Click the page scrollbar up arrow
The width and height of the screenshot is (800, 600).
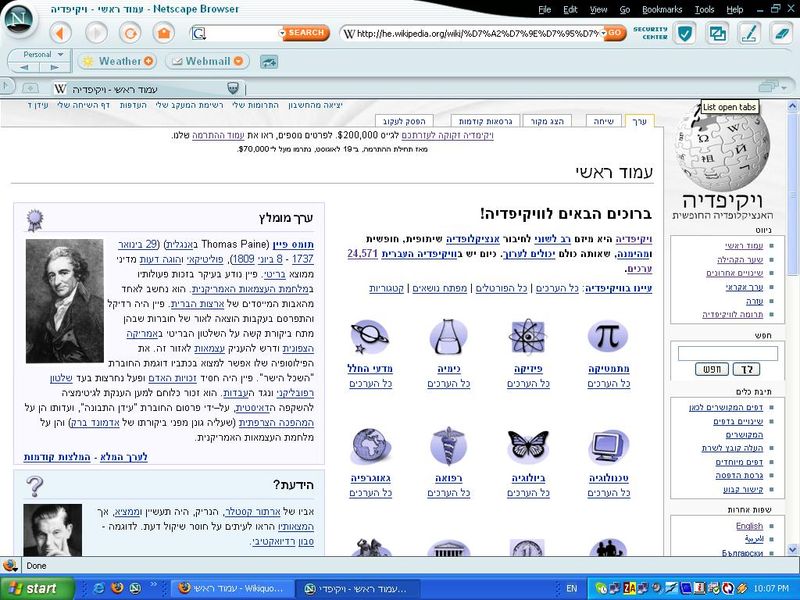point(792,106)
